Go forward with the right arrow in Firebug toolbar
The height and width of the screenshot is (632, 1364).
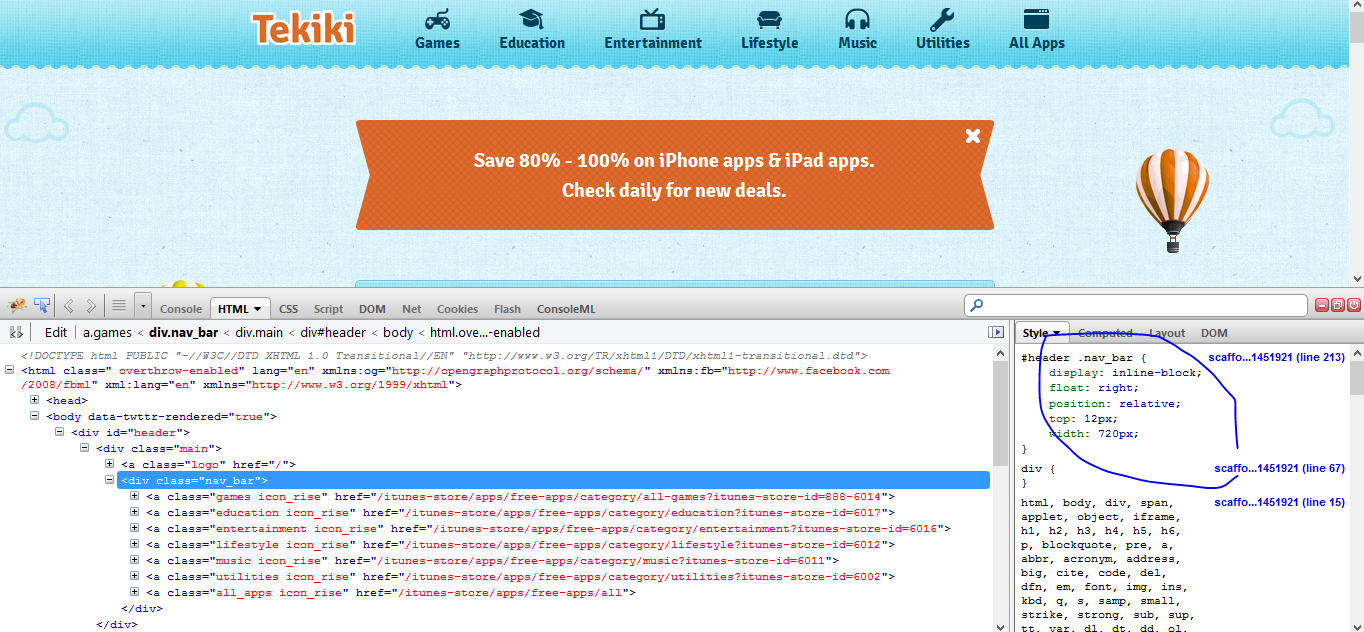pyautogui.click(x=91, y=306)
